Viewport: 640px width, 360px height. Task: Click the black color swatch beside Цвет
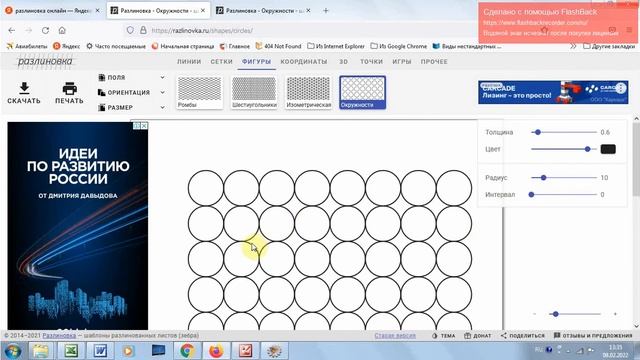click(x=608, y=149)
